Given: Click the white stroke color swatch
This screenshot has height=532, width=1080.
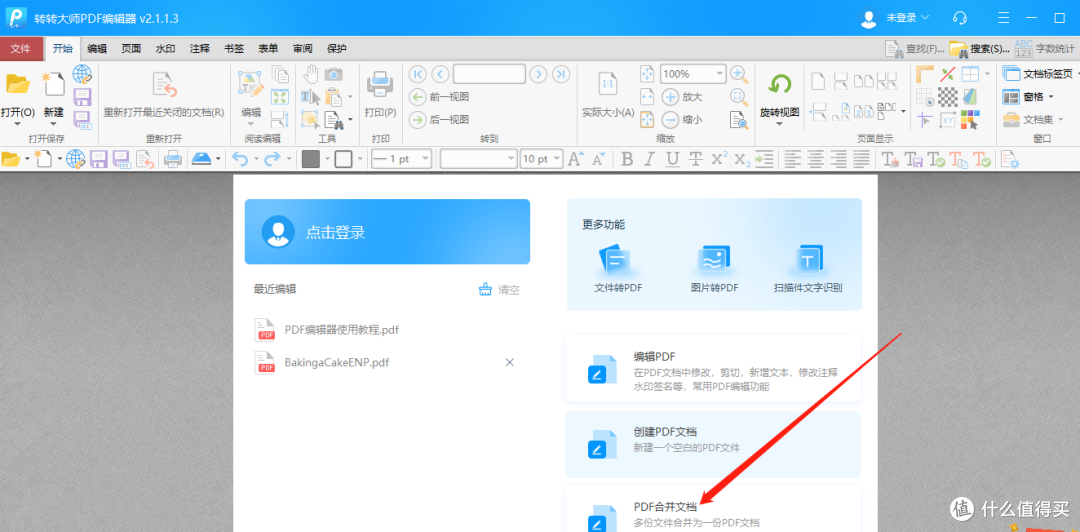Looking at the screenshot, I should (x=343, y=159).
